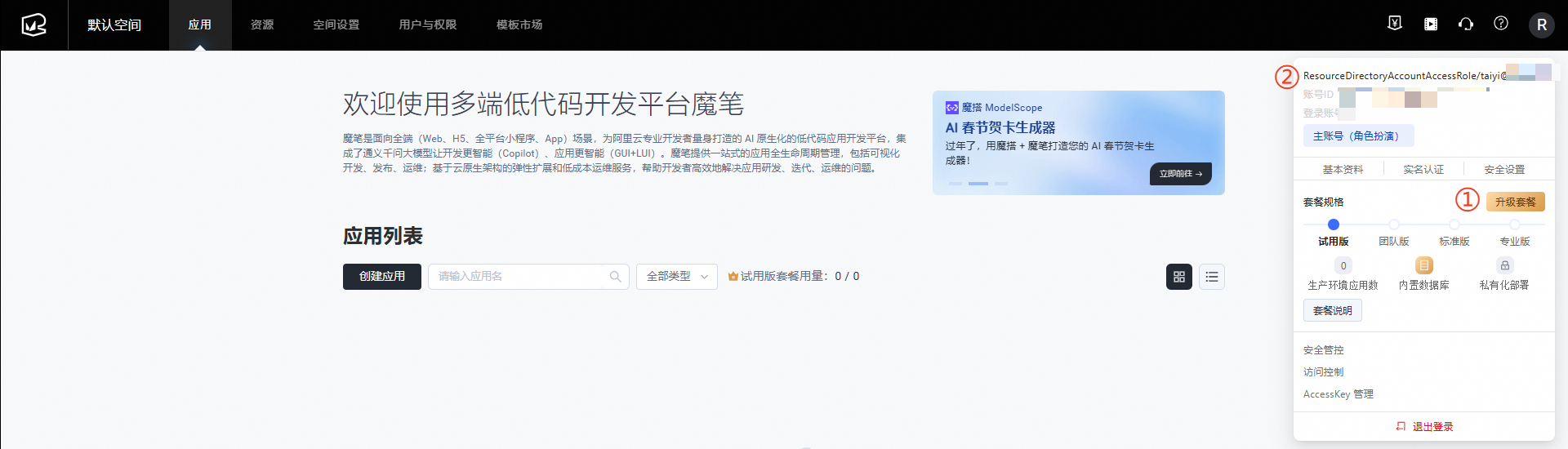Switch to grid view of app list
1568x449 pixels.
pyautogui.click(x=1179, y=277)
